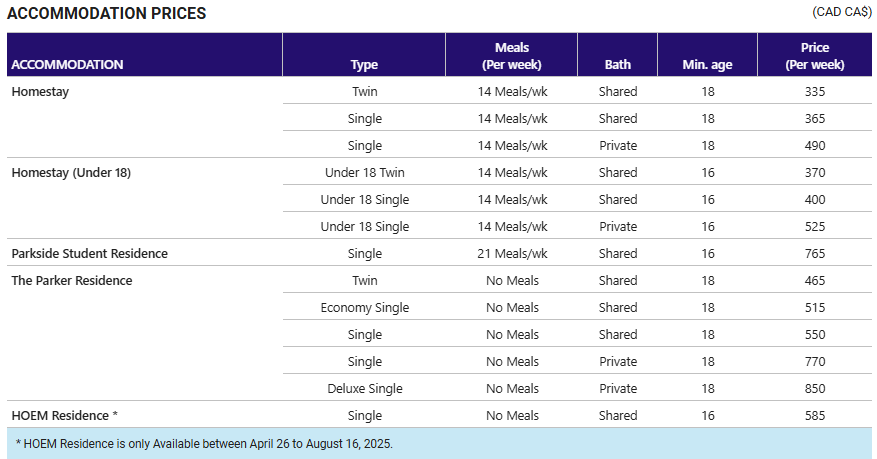Screen dimensions: 877x459
Task: Click the ACCOMMODATION PRICES heading
Action: click(106, 13)
